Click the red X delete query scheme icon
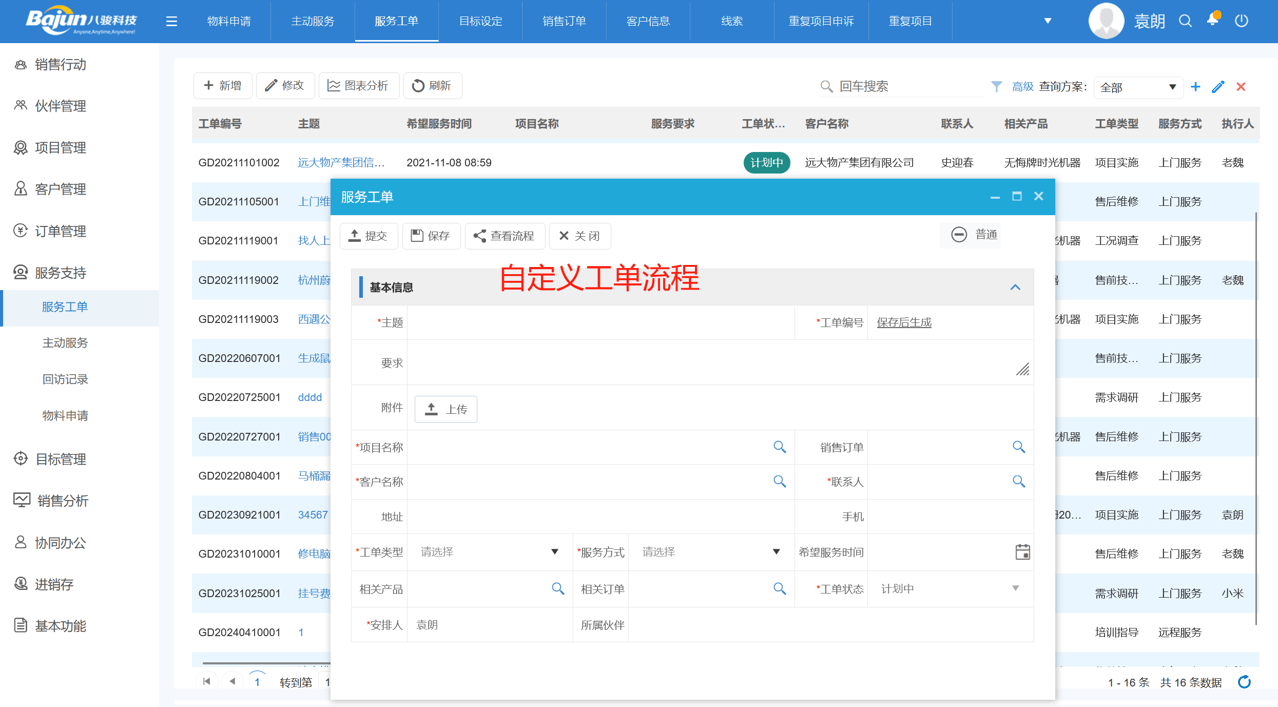Image resolution: width=1278 pixels, height=707 pixels. (1241, 87)
